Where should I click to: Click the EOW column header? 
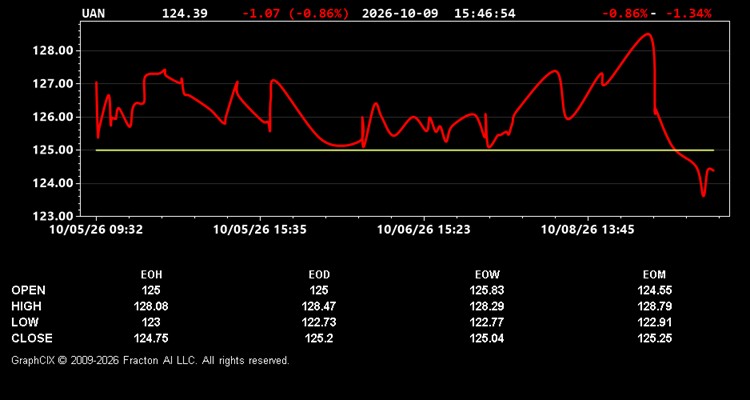tap(487, 275)
